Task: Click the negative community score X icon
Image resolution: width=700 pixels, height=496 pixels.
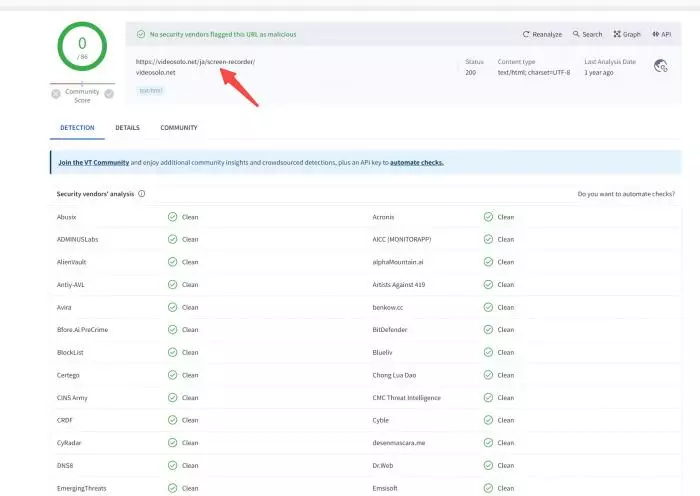Action: 56,94
